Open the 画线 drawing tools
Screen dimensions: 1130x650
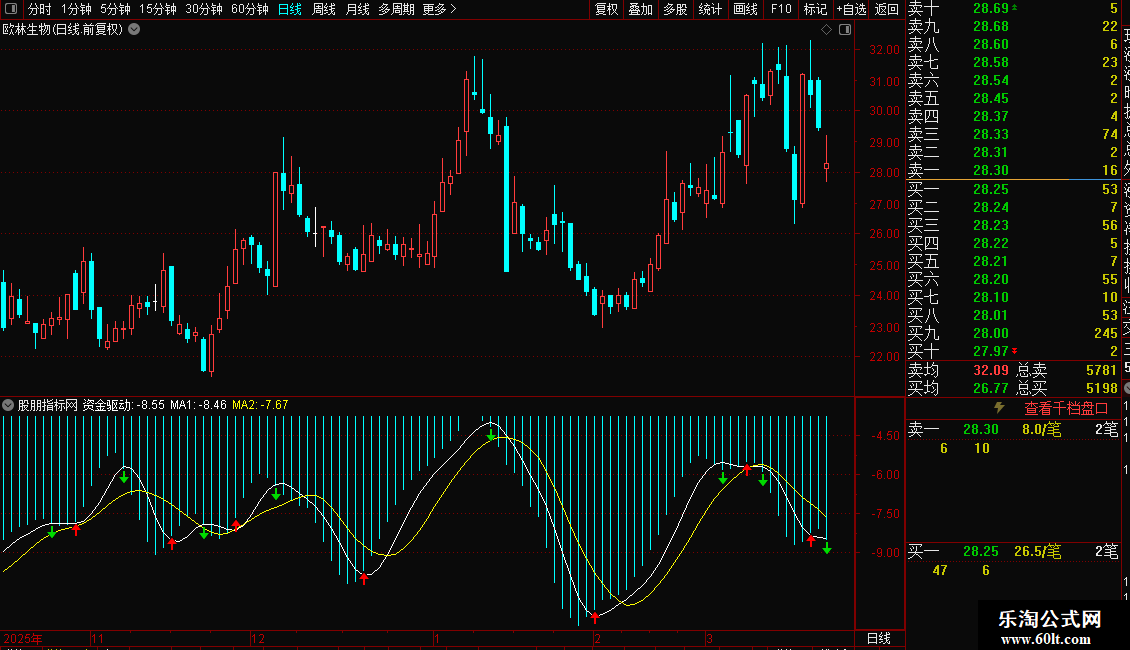point(745,9)
